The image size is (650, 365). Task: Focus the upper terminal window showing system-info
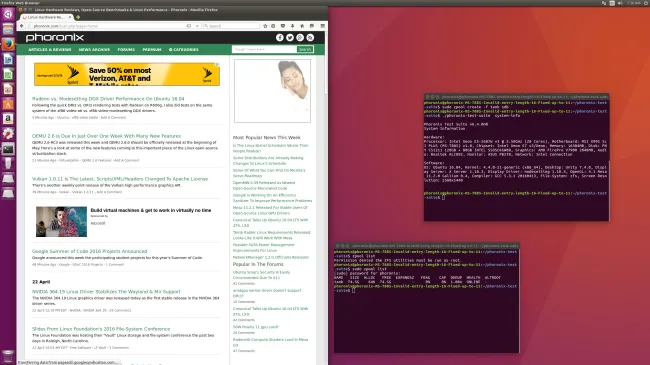517,157
